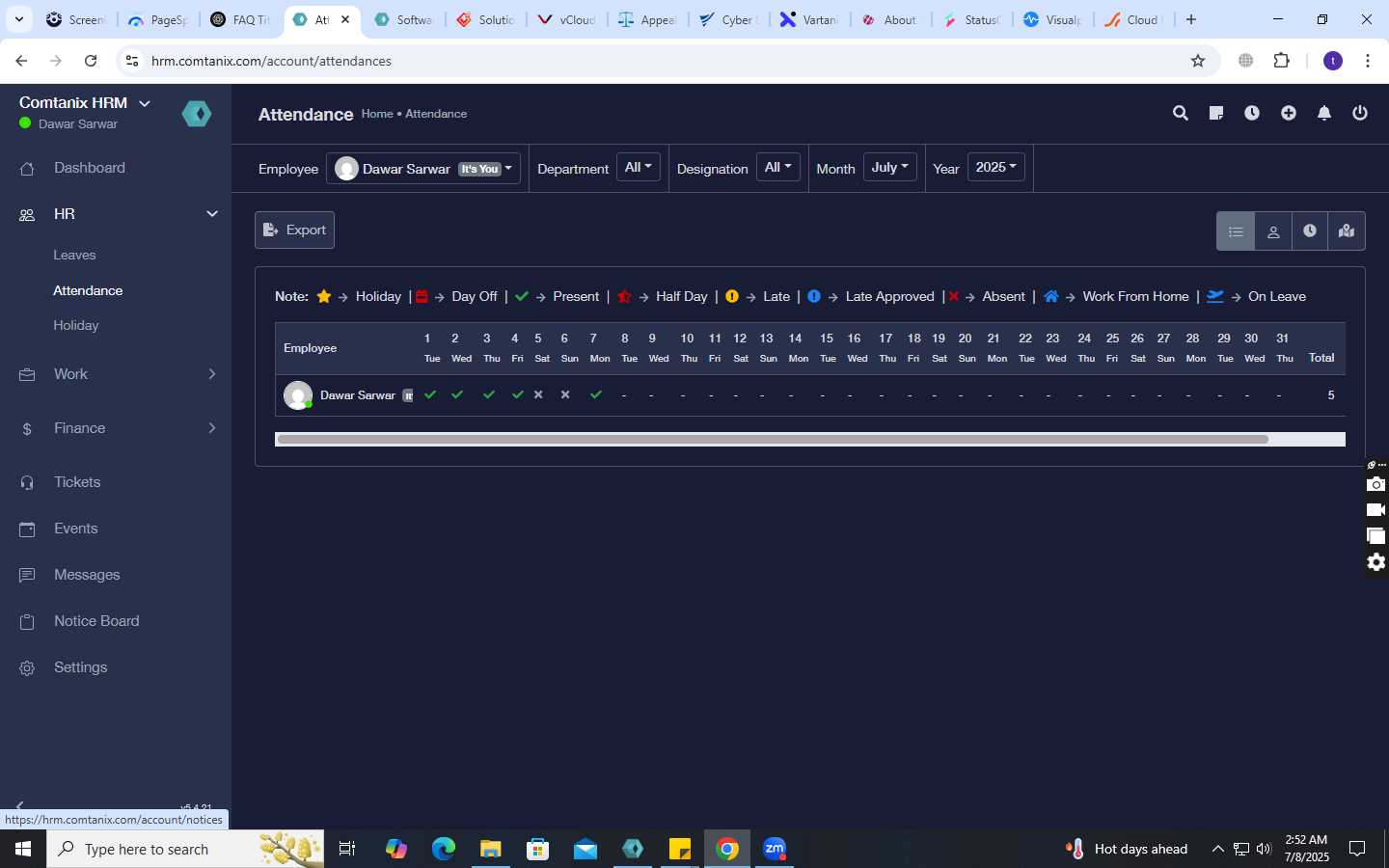Expand the Finance sidebar section
1389x868 pixels.
[x=212, y=428]
